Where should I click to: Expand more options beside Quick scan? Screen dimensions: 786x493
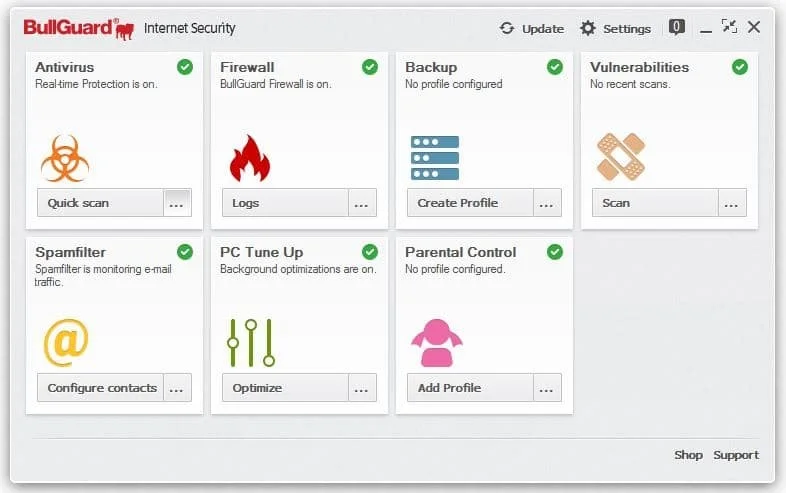tap(177, 203)
